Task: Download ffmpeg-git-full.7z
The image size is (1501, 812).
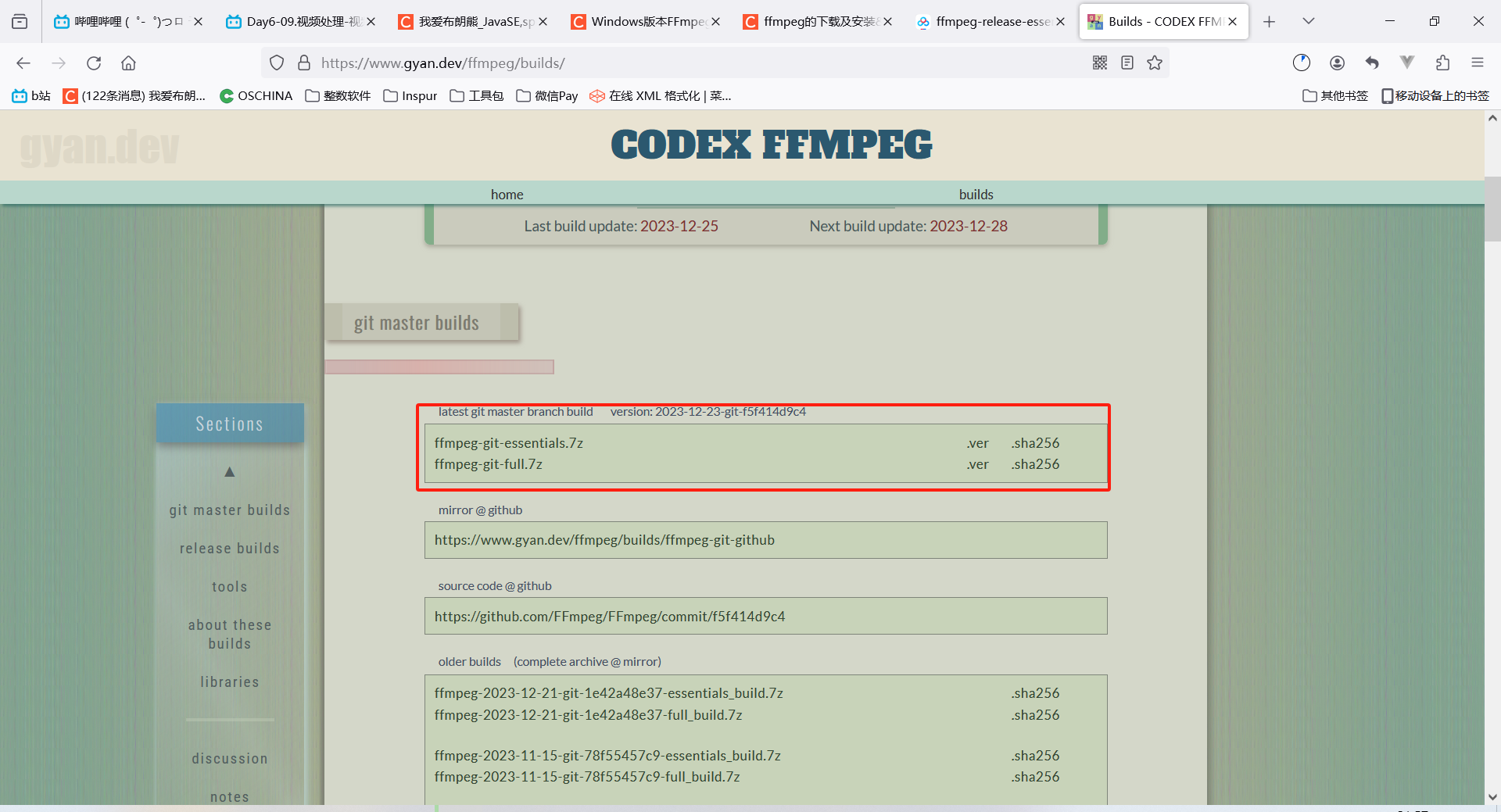Action: [x=489, y=464]
